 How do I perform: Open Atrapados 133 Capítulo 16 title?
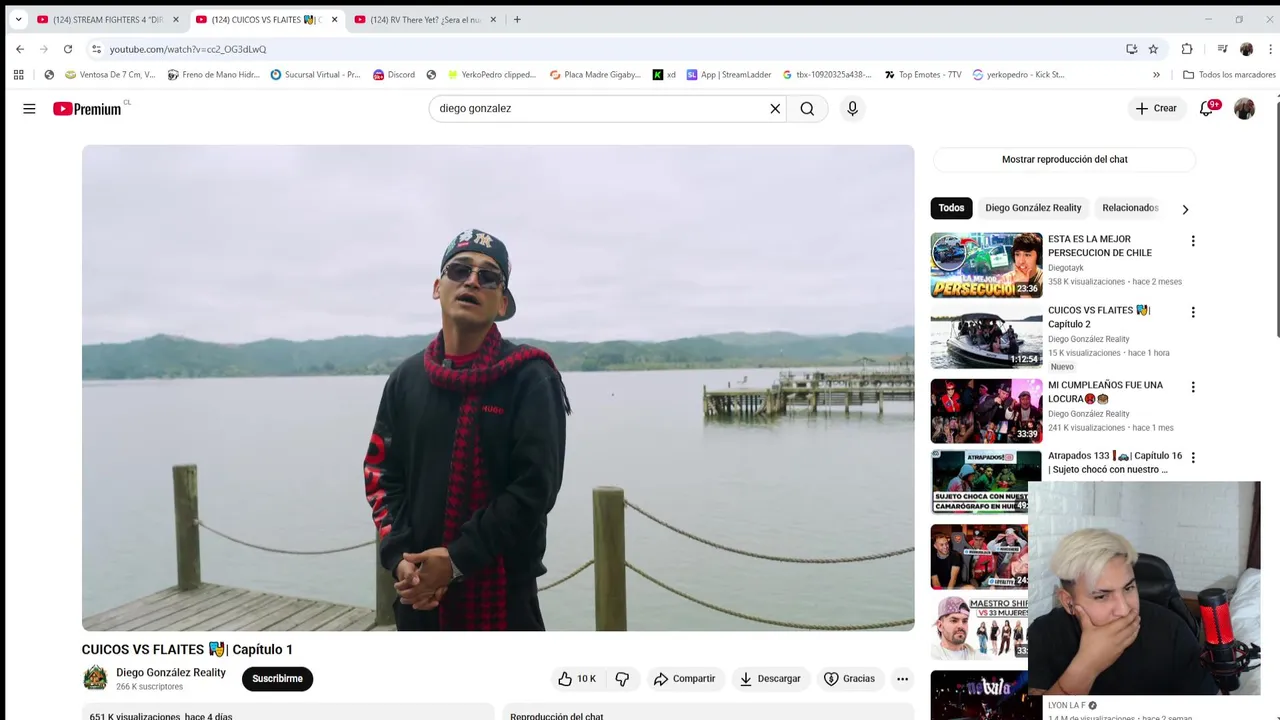coord(1115,463)
